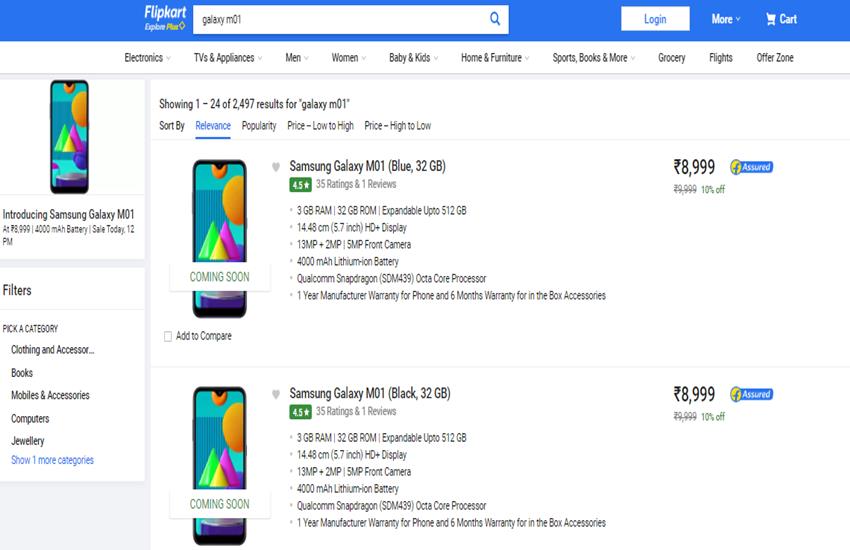Open the Home & Furniture dropdown
Screen dimensions: 850x550
[x=495, y=58]
